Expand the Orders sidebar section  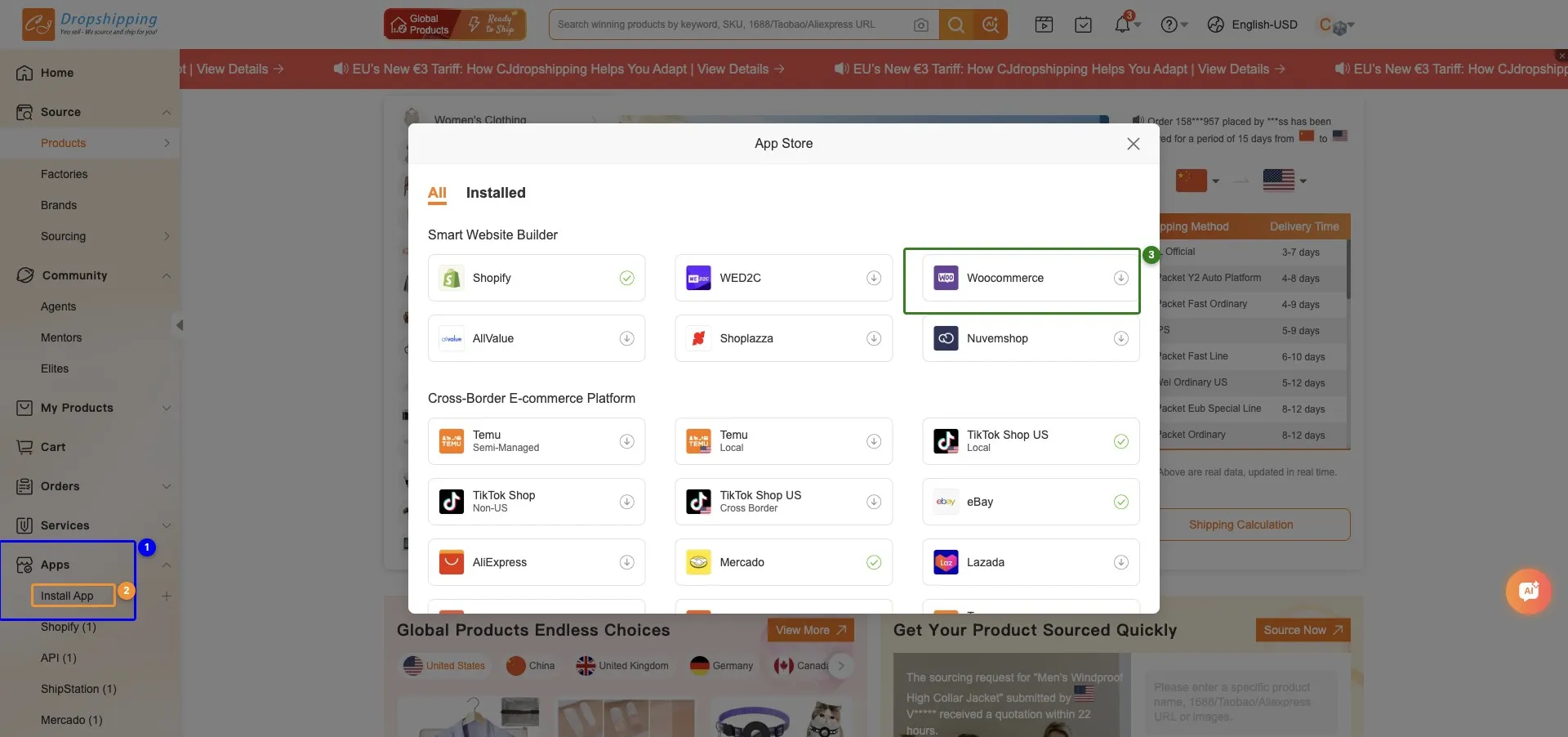click(x=167, y=486)
